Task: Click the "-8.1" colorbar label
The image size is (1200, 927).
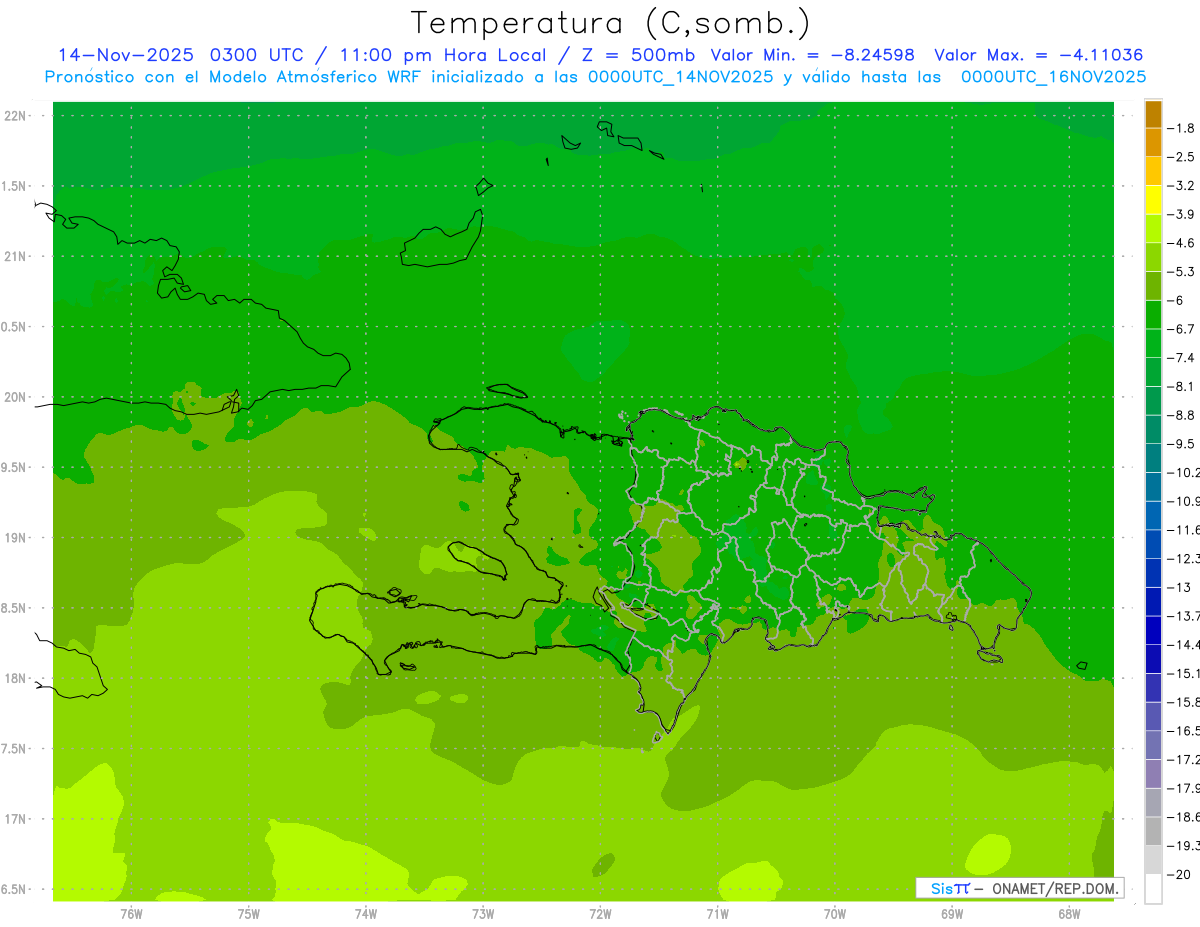Action: click(x=1180, y=387)
